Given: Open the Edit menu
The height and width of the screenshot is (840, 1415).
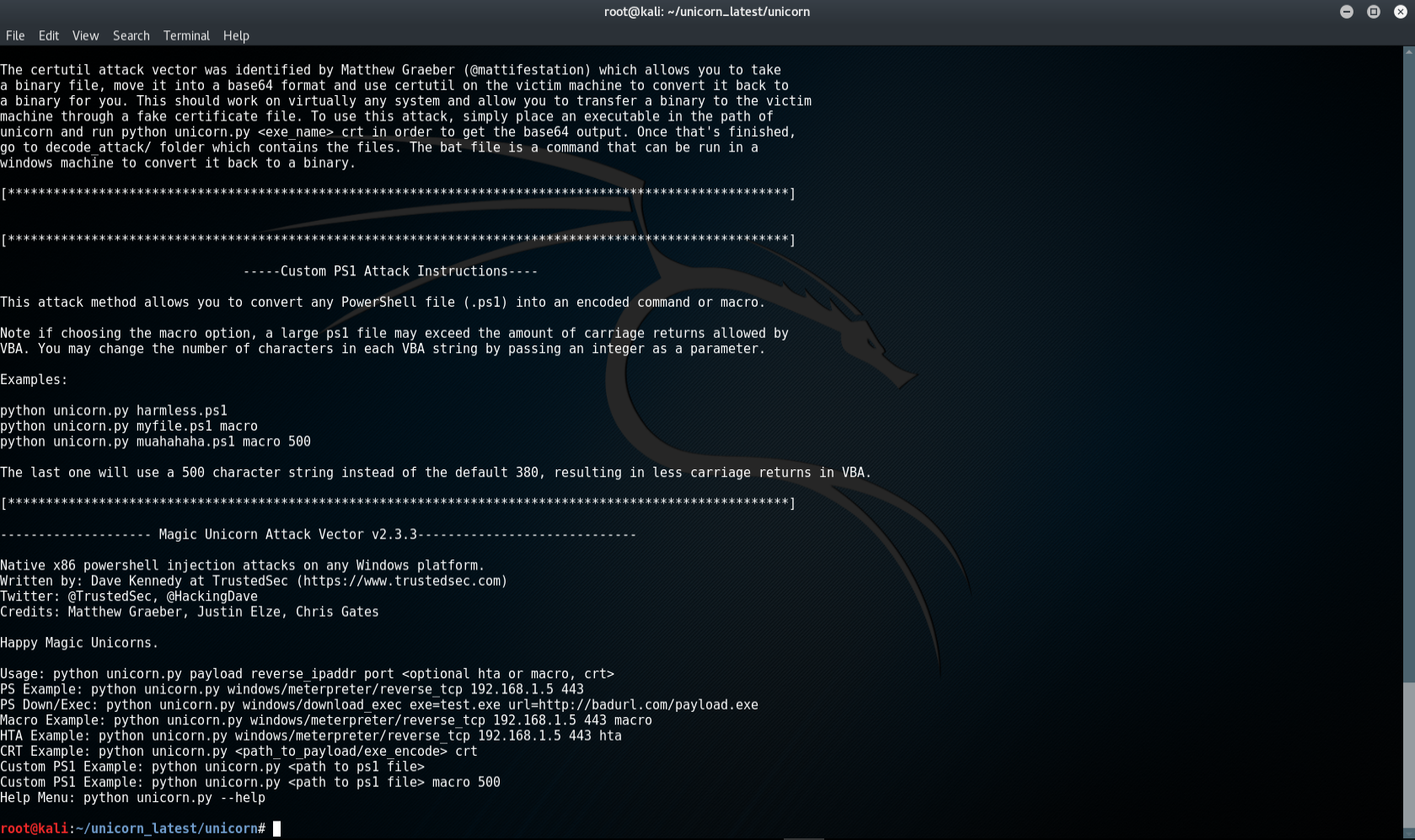Looking at the screenshot, I should click(x=49, y=35).
